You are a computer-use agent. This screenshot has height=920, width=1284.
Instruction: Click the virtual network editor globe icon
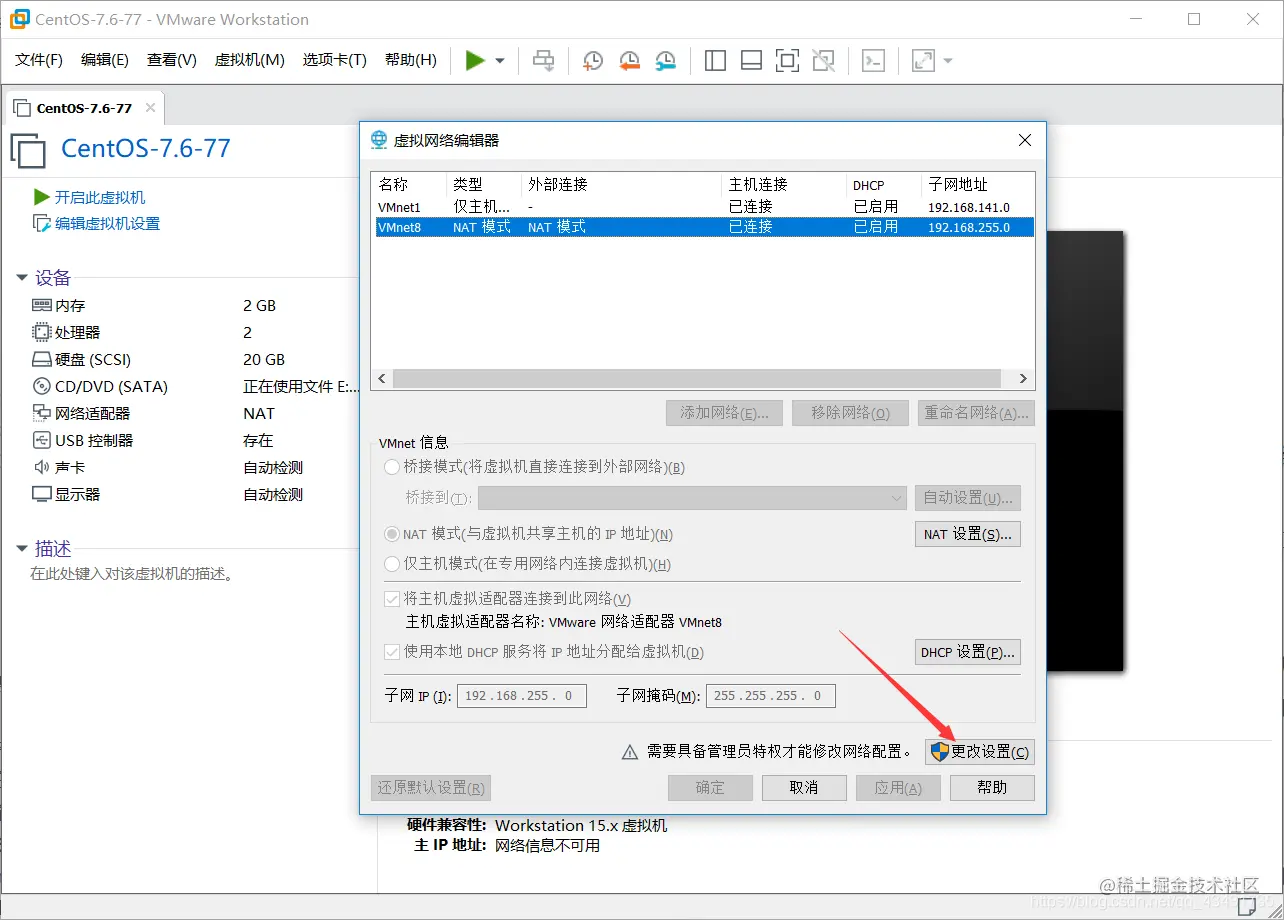[x=379, y=140]
